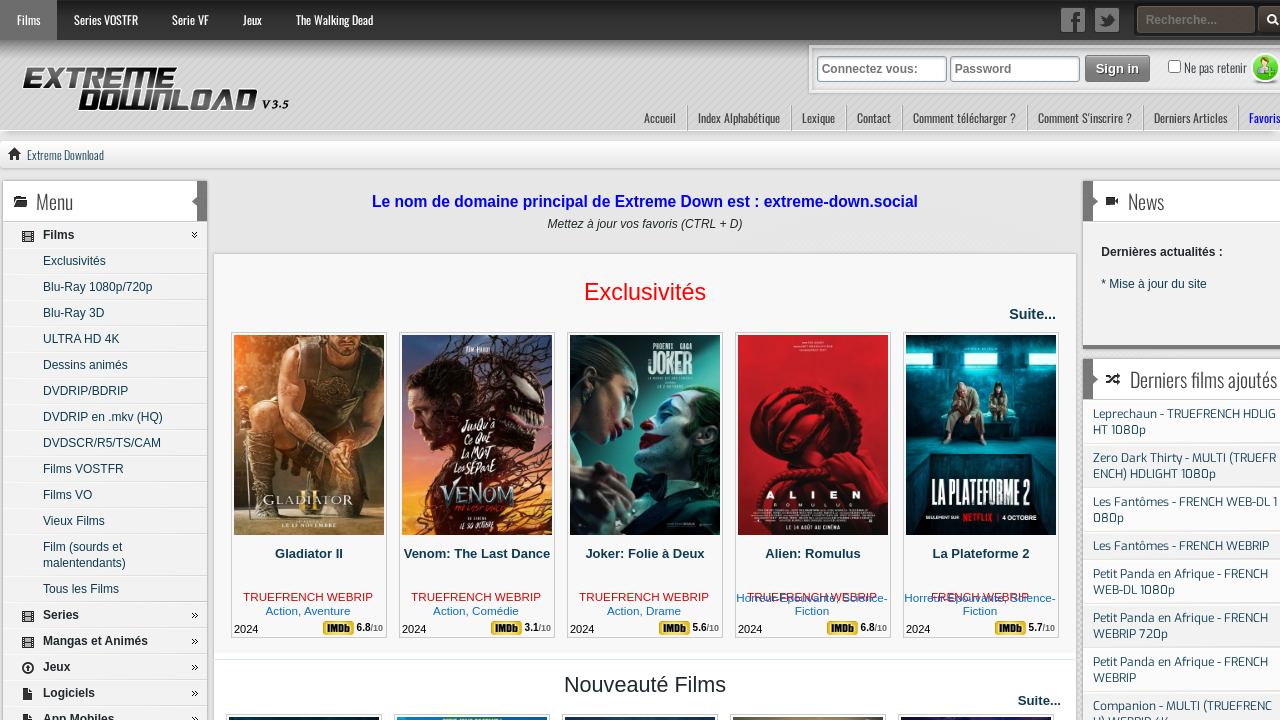Click the IMDb badge under Joker: Folie à Deux
The height and width of the screenshot is (720, 1280).
[674, 628]
